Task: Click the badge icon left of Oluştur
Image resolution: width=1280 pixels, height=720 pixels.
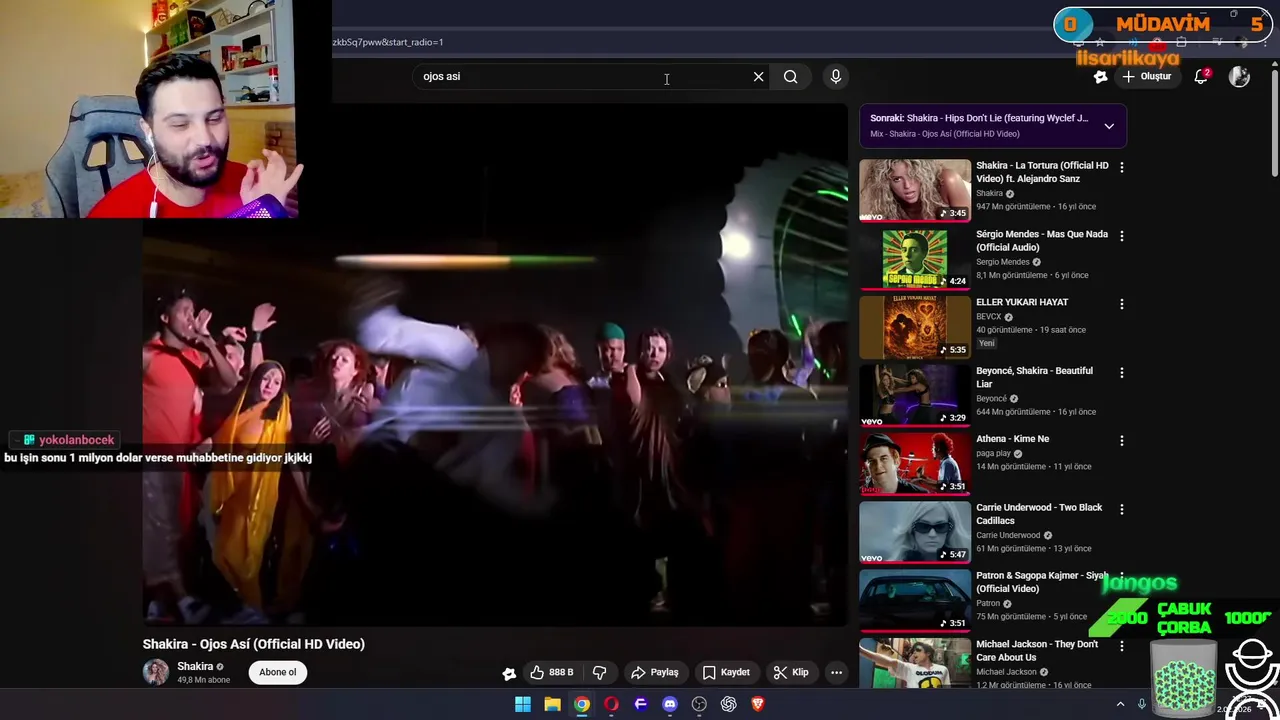Action: [1100, 76]
